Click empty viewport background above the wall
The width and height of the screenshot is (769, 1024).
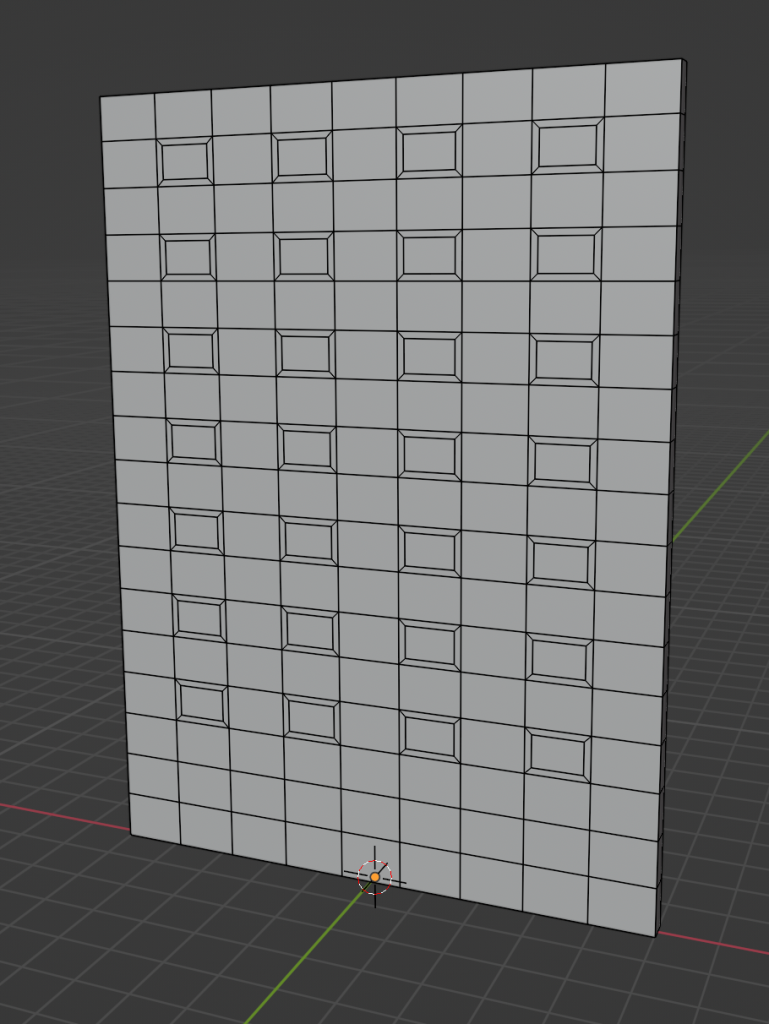[x=380, y=30]
